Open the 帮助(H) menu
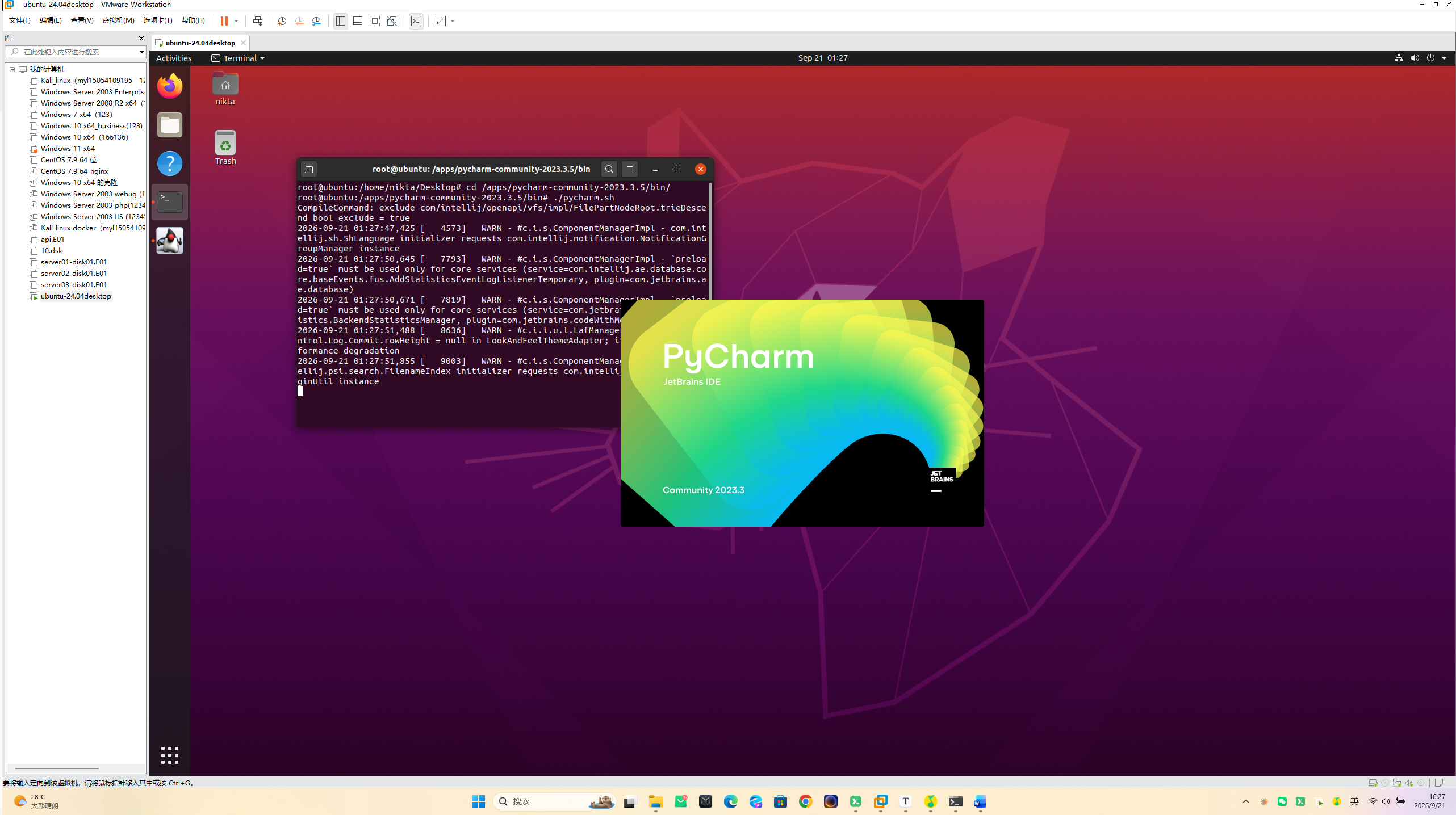 [x=193, y=20]
